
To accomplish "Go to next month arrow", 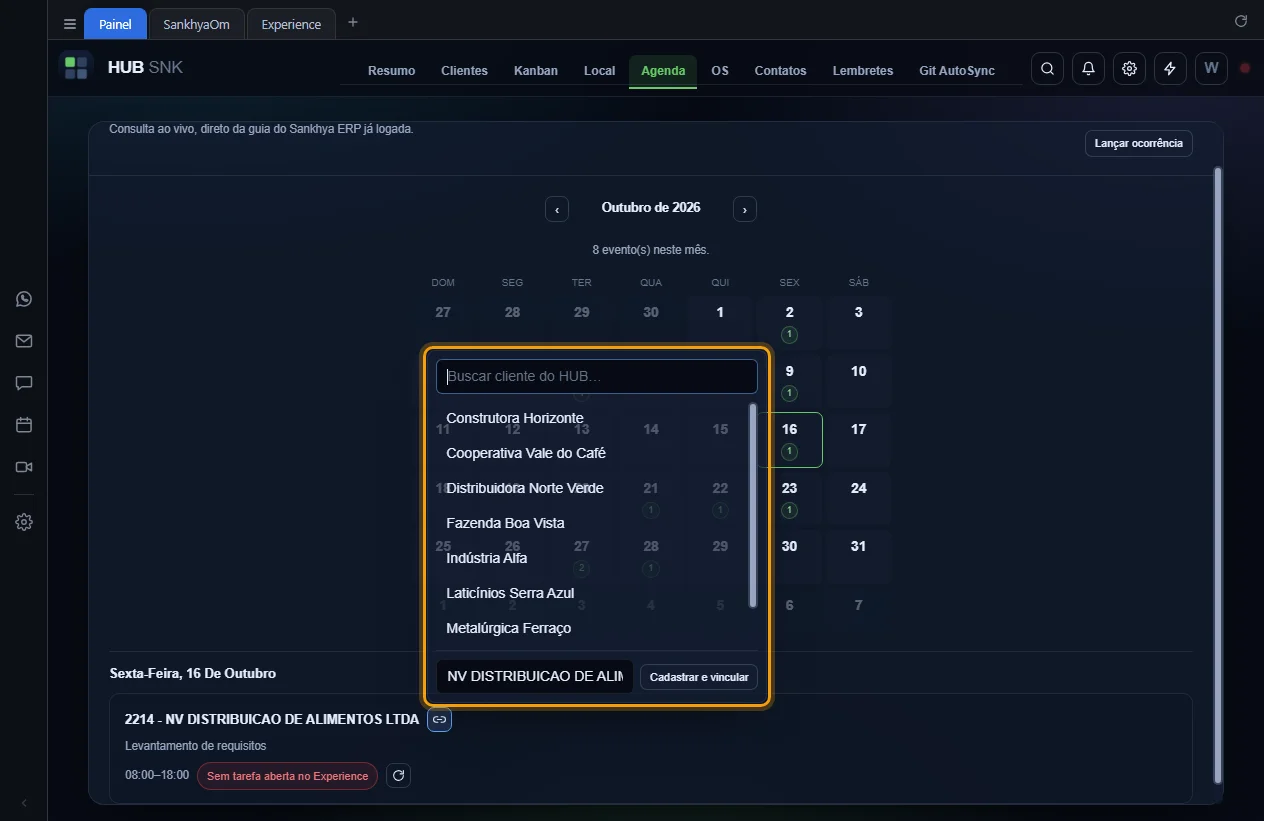I will [744, 208].
